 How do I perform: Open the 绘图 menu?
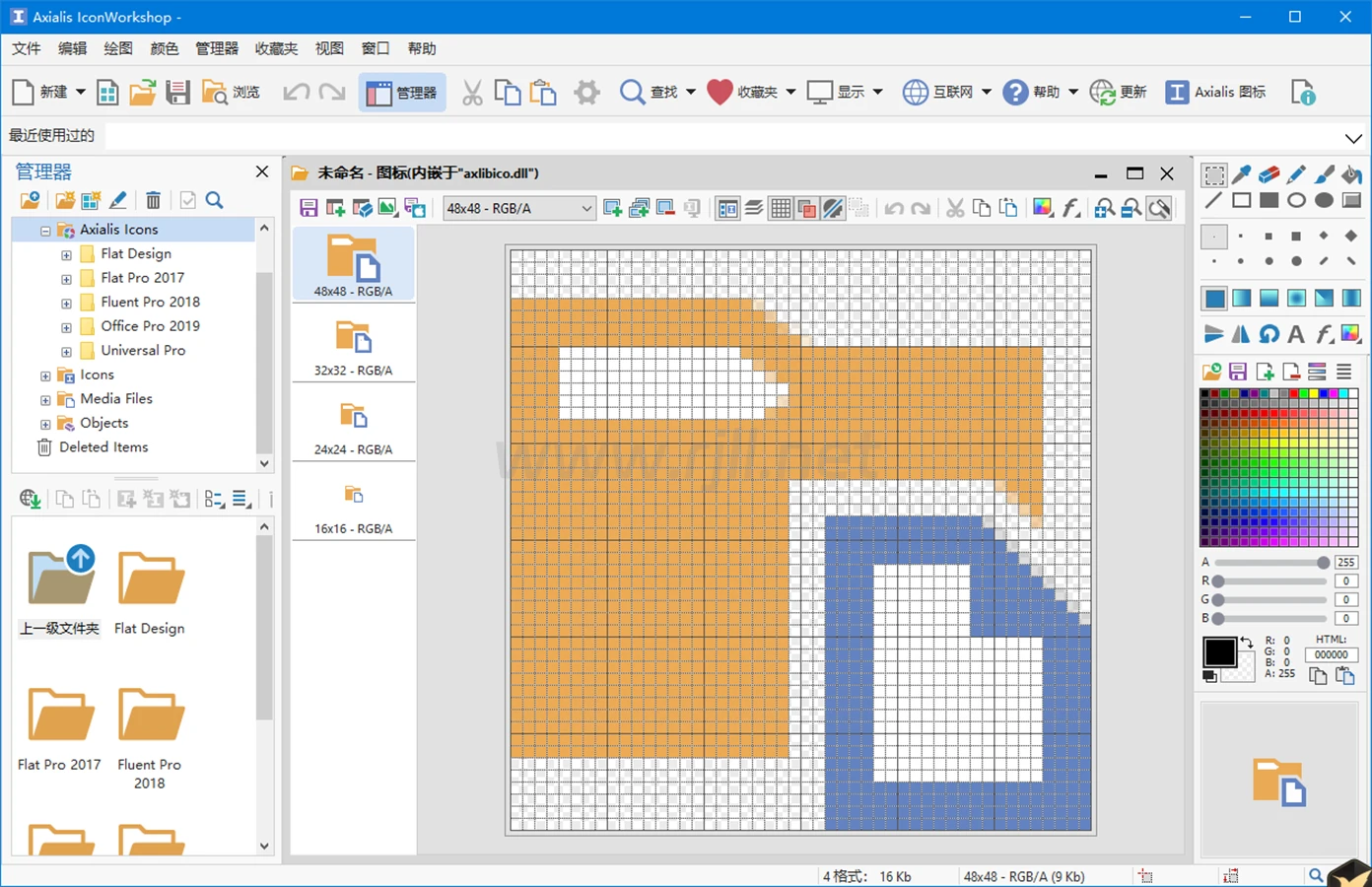point(118,48)
